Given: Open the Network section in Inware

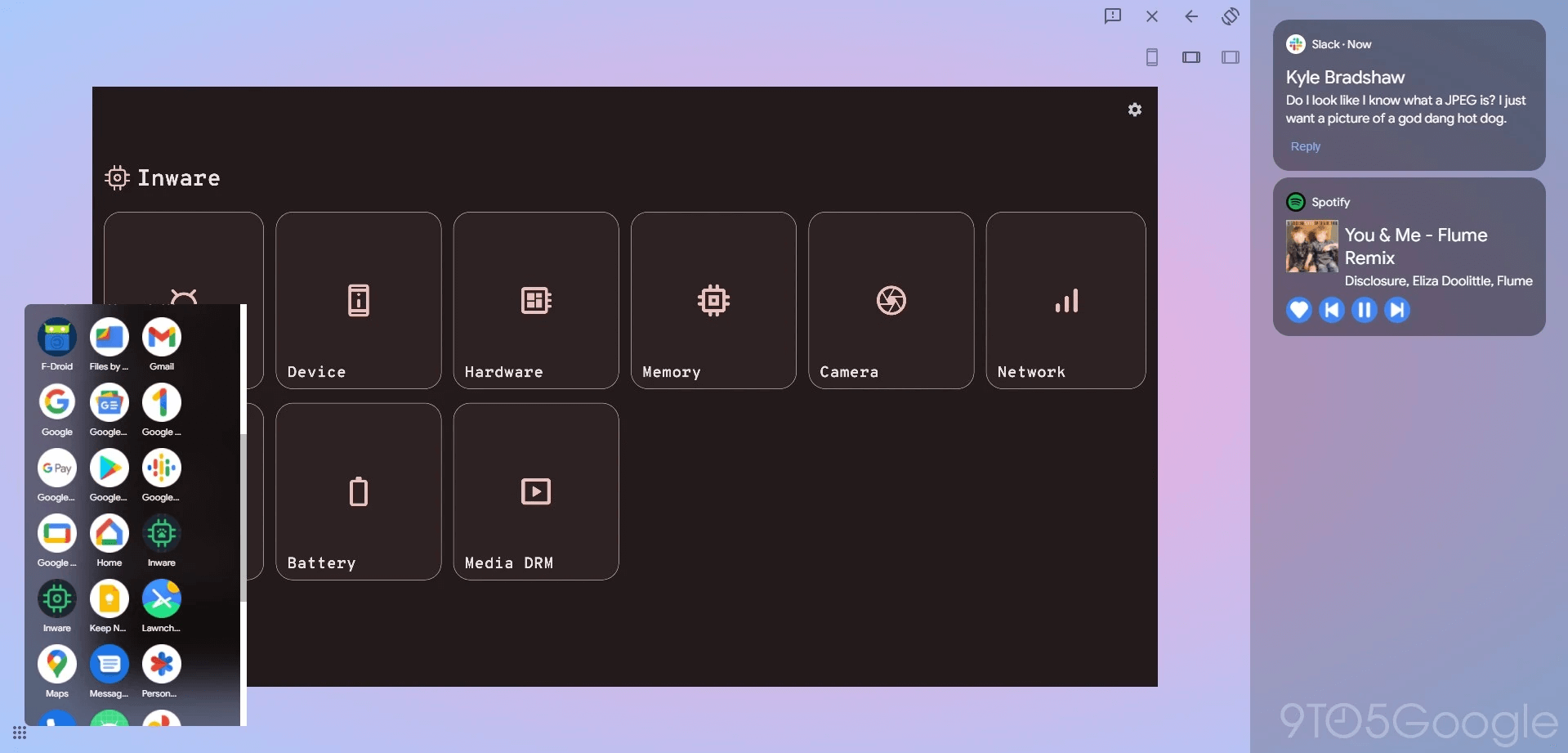Looking at the screenshot, I should point(1065,300).
